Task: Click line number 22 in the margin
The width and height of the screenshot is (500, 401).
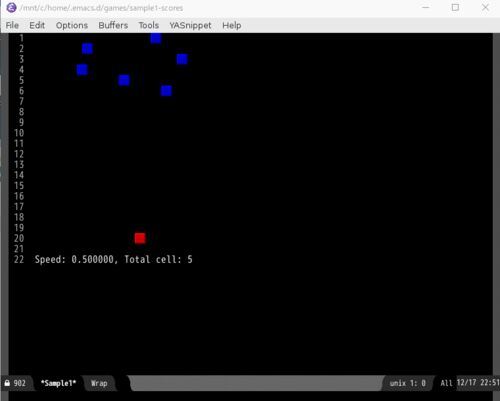Action: pyautogui.click(x=19, y=259)
